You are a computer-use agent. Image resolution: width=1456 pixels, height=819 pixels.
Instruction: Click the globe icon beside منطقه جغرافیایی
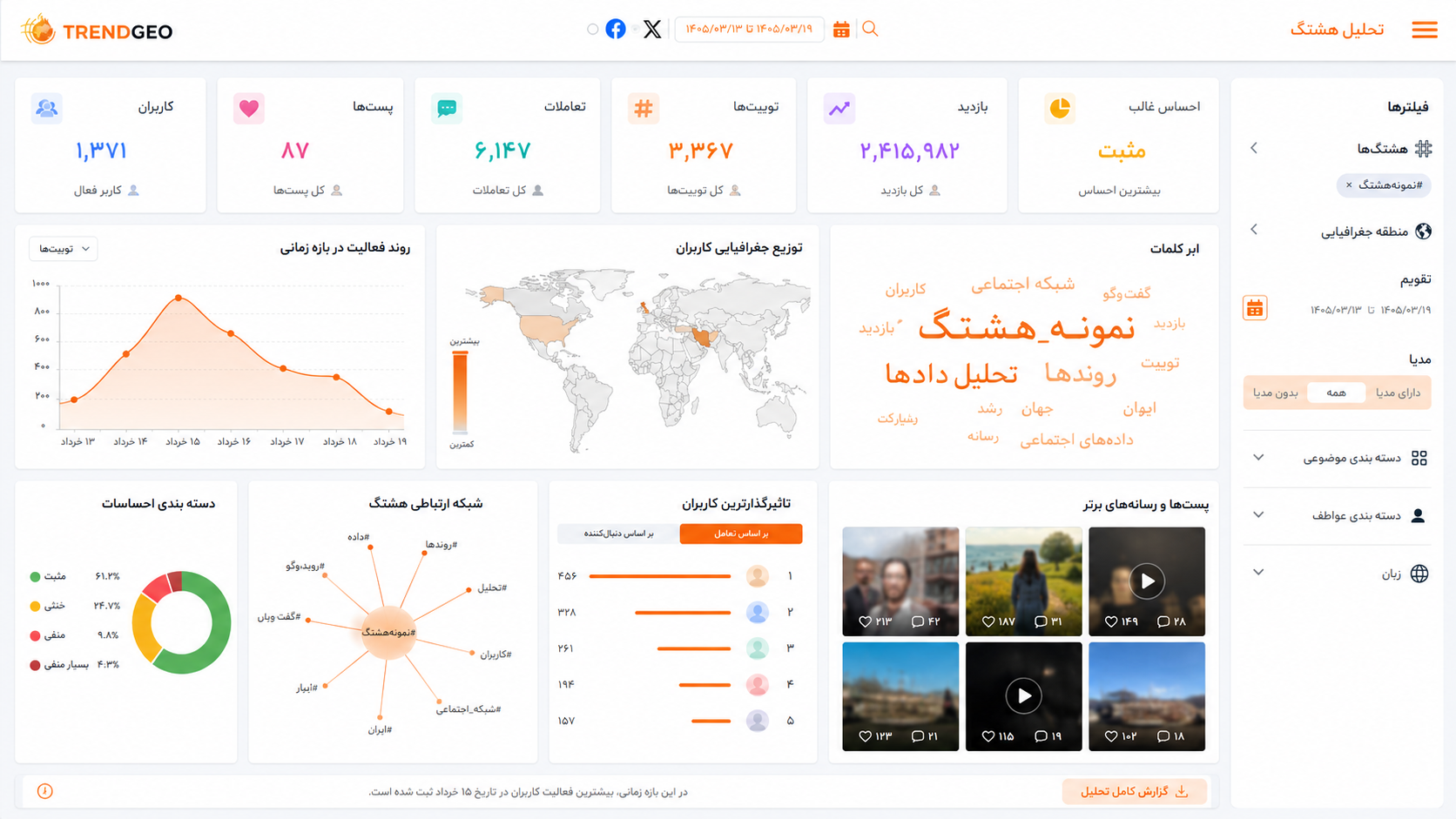(1424, 231)
